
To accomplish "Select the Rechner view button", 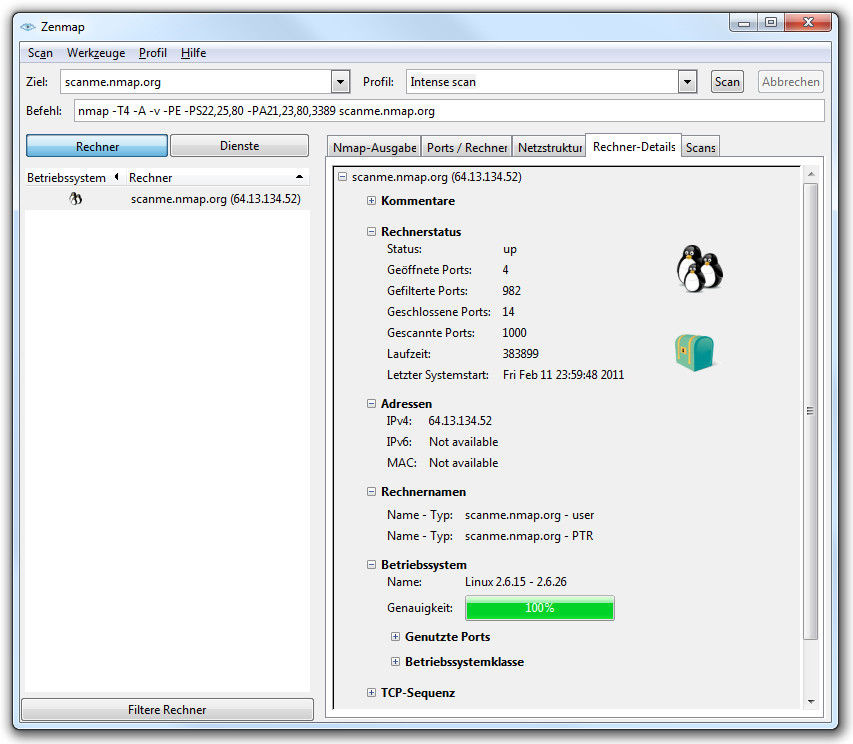I will [97, 146].
